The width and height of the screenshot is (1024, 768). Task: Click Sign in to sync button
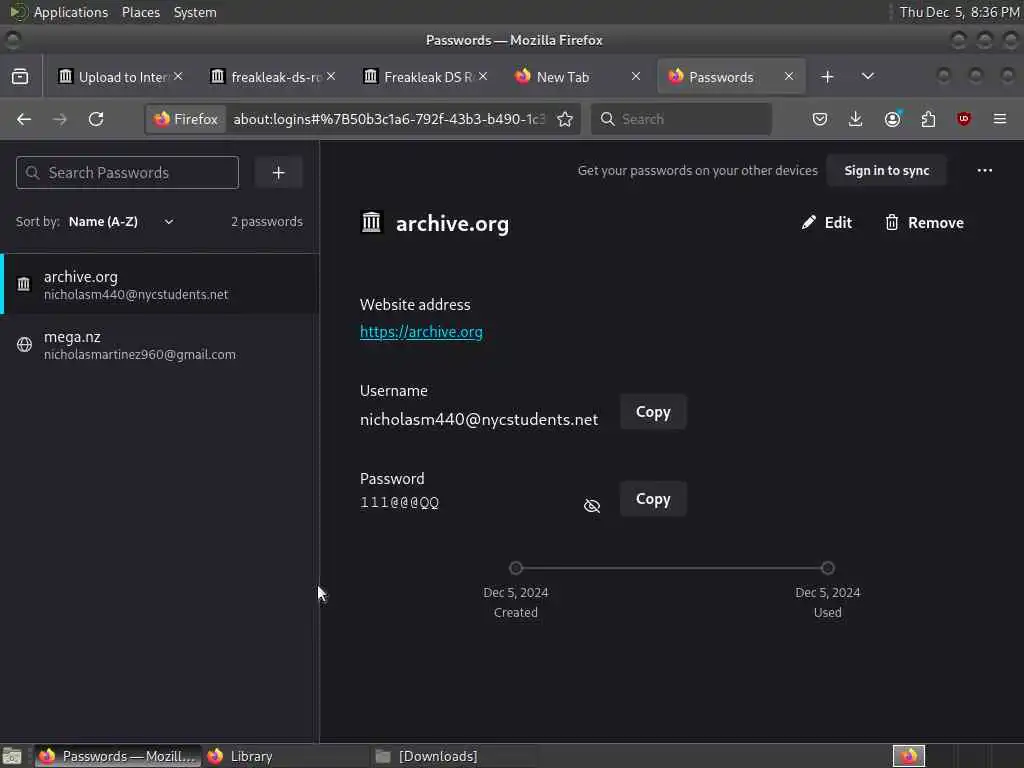[x=886, y=170]
